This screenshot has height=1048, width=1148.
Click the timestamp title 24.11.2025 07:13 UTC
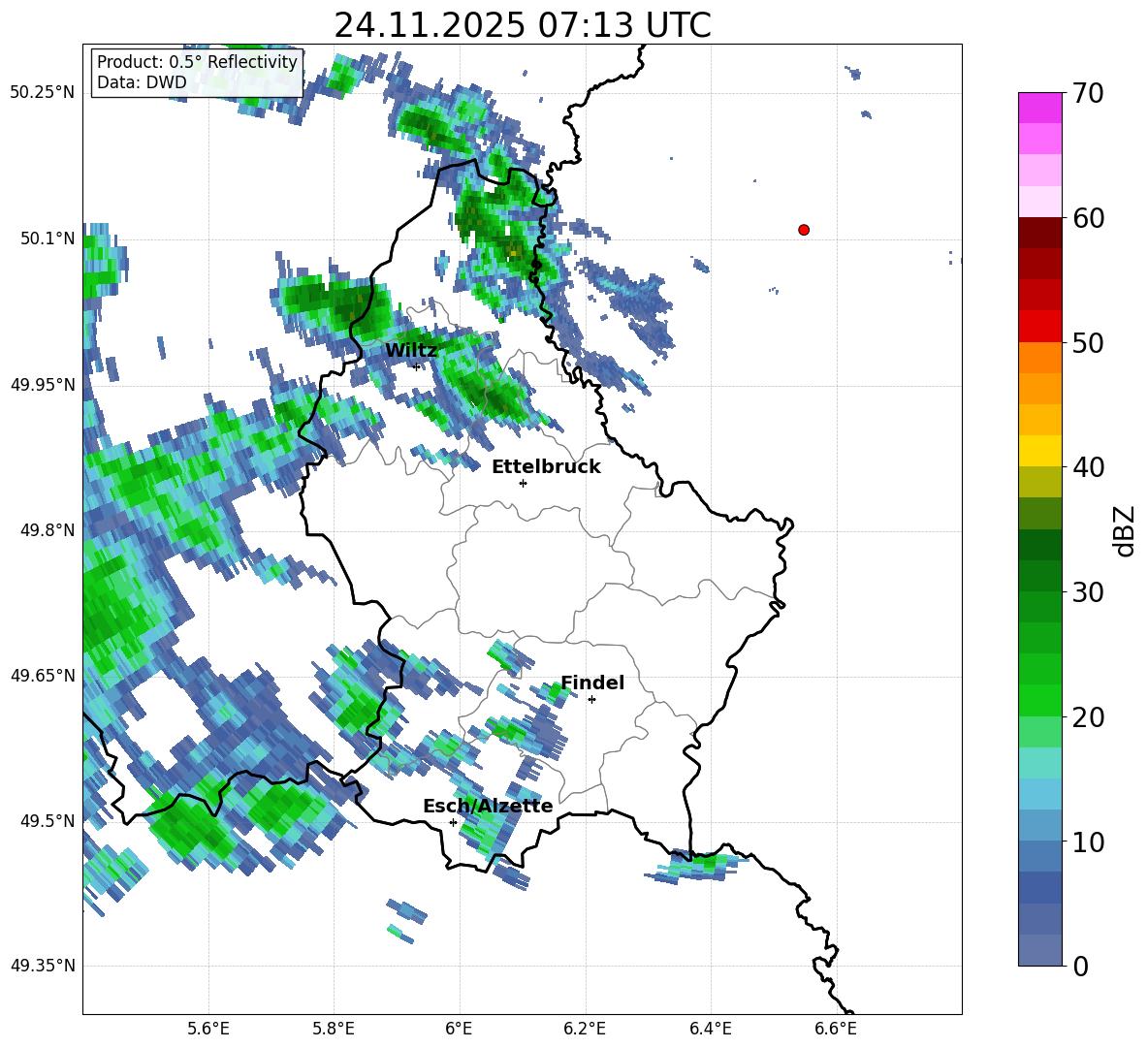pos(522,25)
